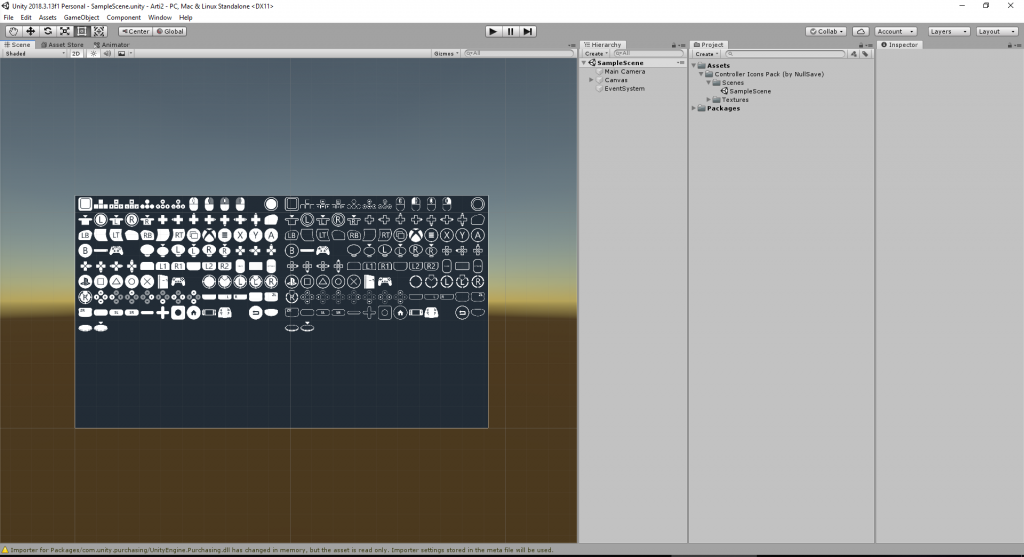
Task: Select the Move tool
Action: [30, 31]
